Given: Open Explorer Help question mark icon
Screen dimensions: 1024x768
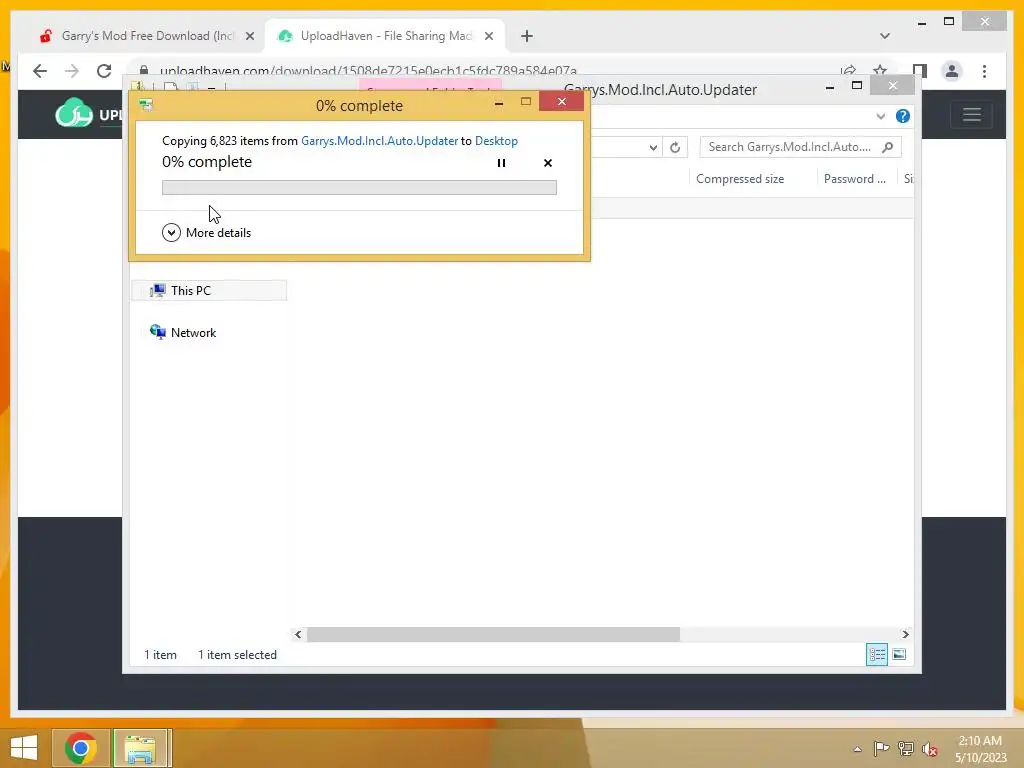Looking at the screenshot, I should [x=903, y=116].
